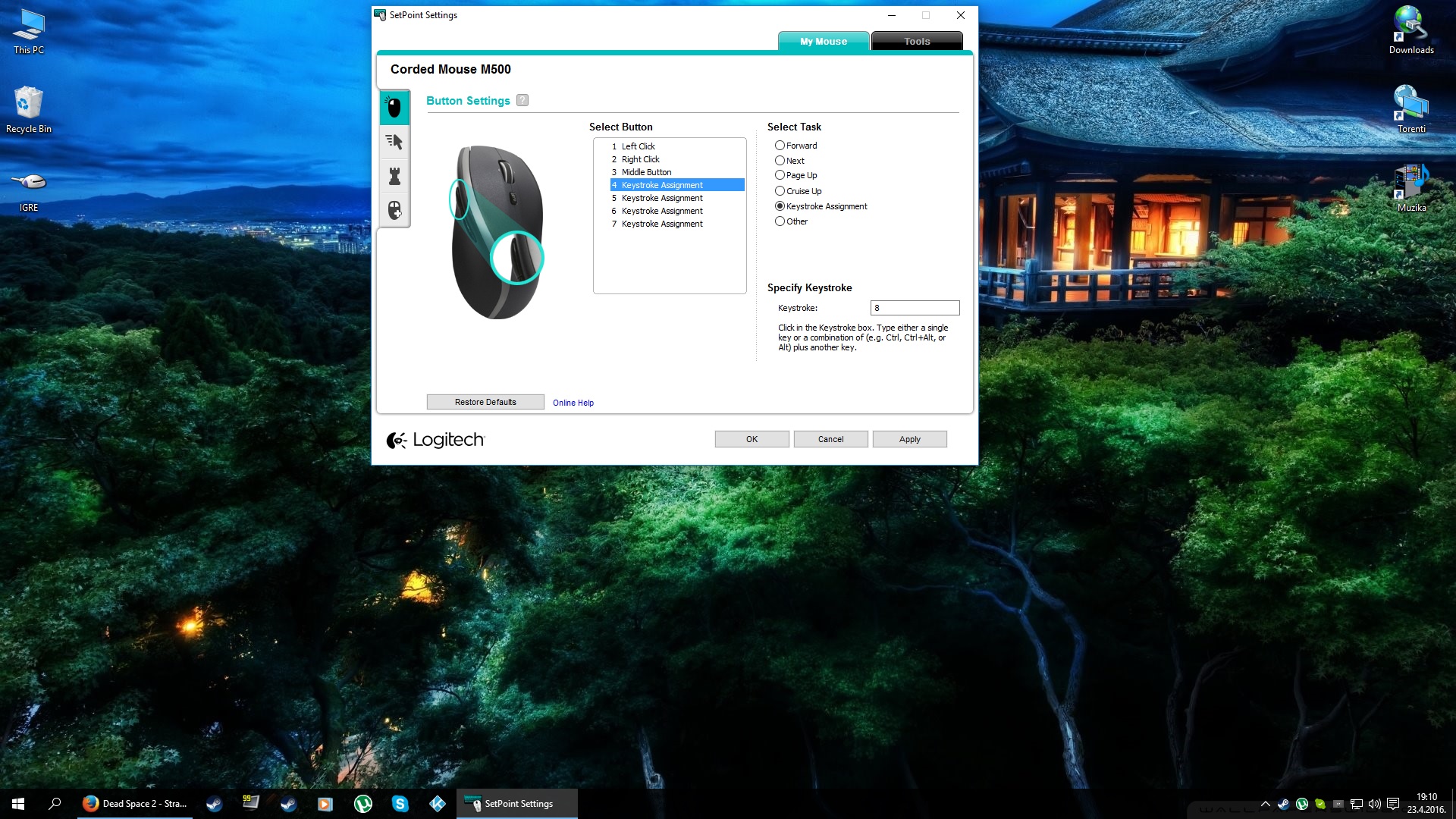Click the Button Settings help question mark
The image size is (1456, 819).
pos(522,100)
